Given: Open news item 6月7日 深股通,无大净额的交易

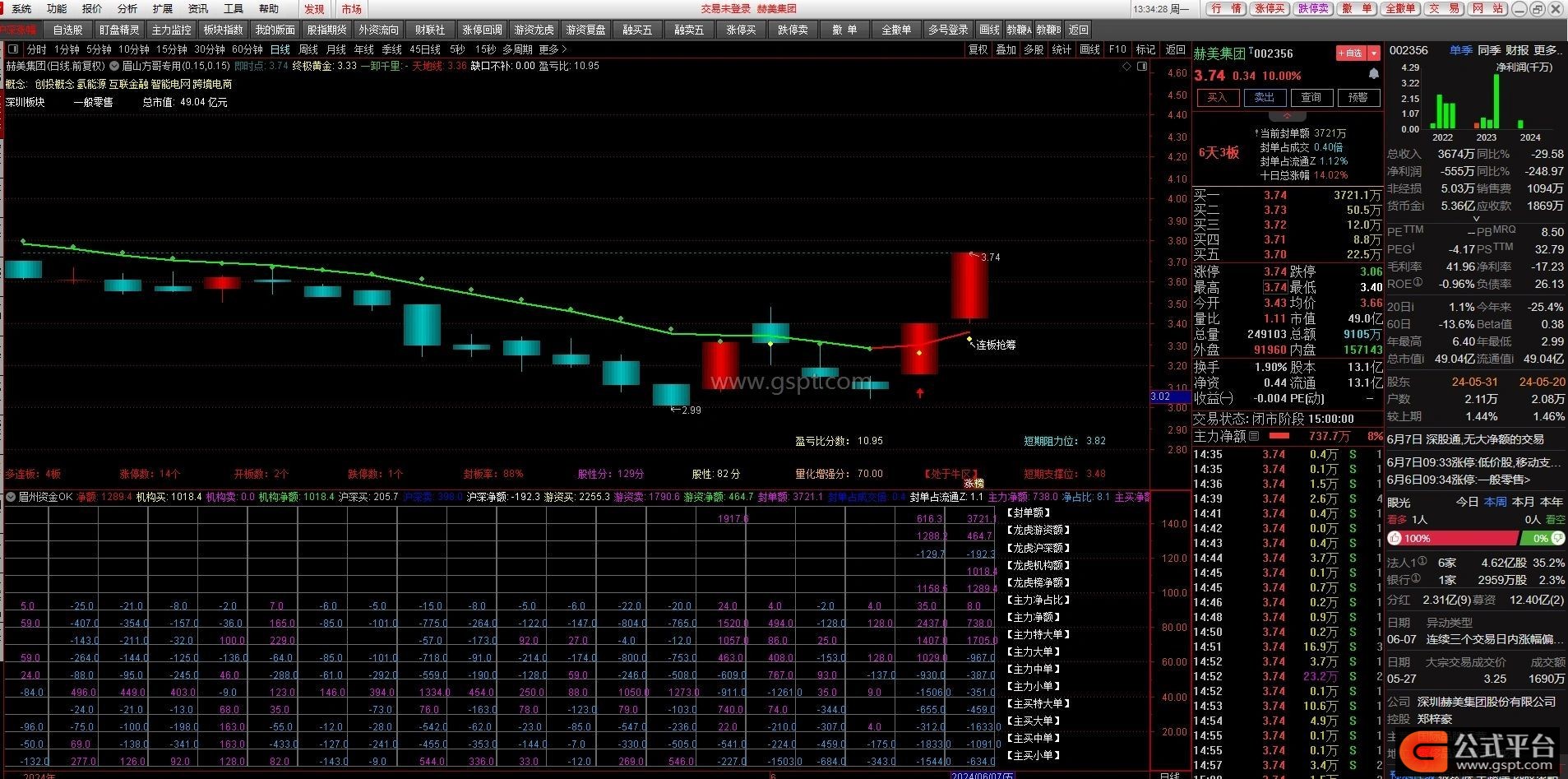Looking at the screenshot, I should [x=1465, y=439].
